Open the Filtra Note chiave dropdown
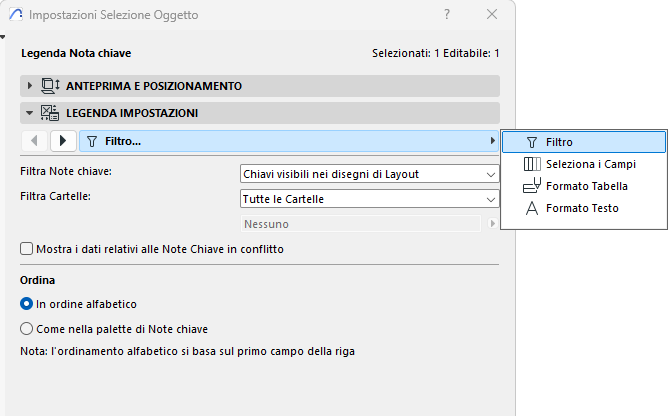This screenshot has width=672, height=416. point(370,174)
